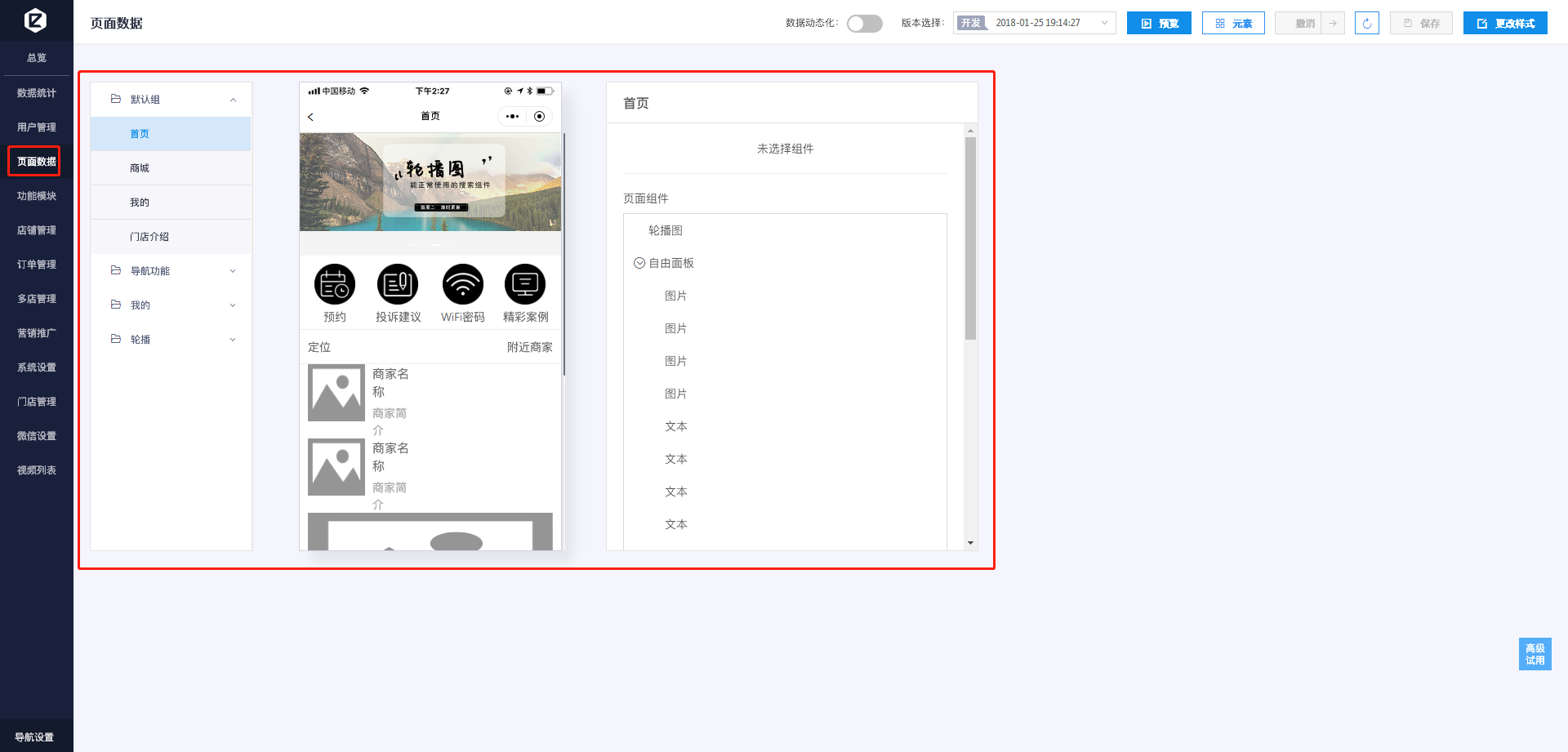1568x752 pixels.
Task: Tap the 预约 calendar icon
Action: pyautogui.click(x=335, y=284)
